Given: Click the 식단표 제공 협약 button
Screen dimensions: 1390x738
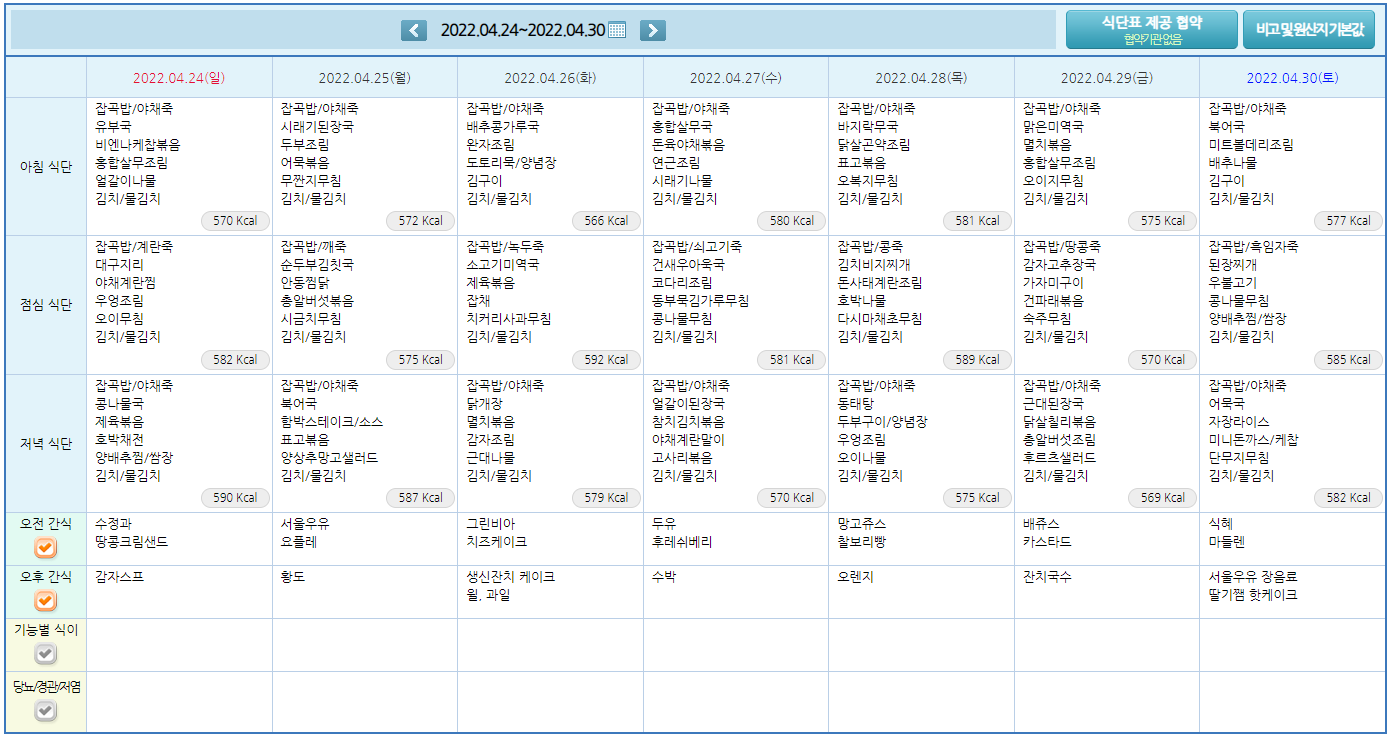Looking at the screenshot, I should click(1151, 29).
